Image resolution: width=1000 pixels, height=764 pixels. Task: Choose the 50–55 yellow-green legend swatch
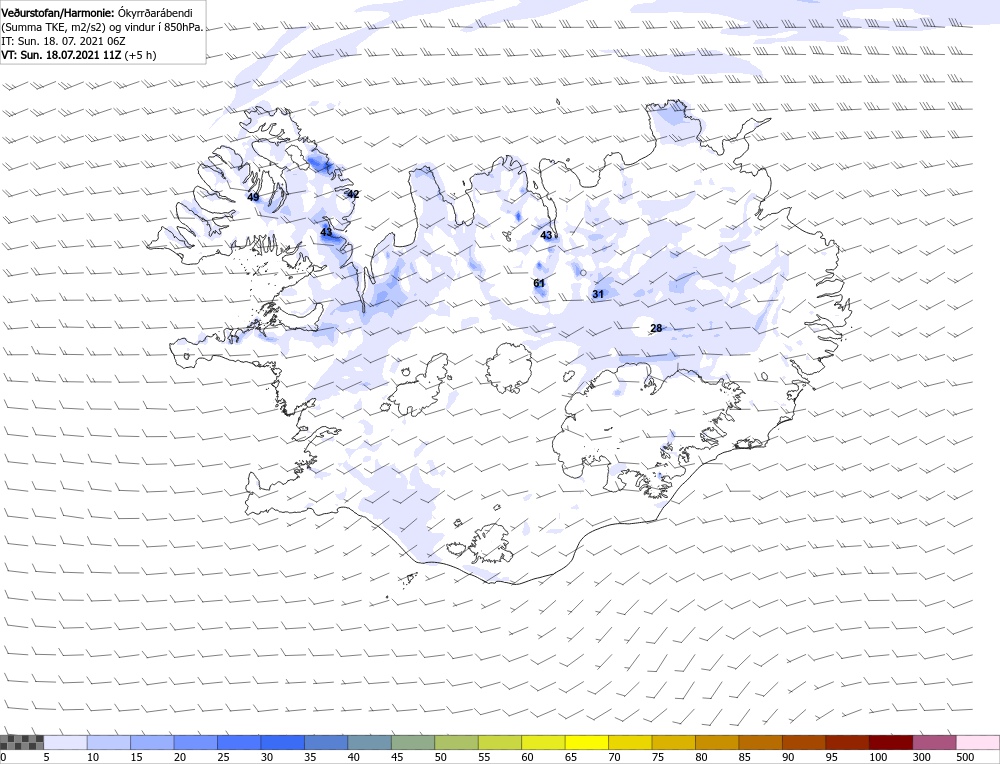[x=456, y=742]
